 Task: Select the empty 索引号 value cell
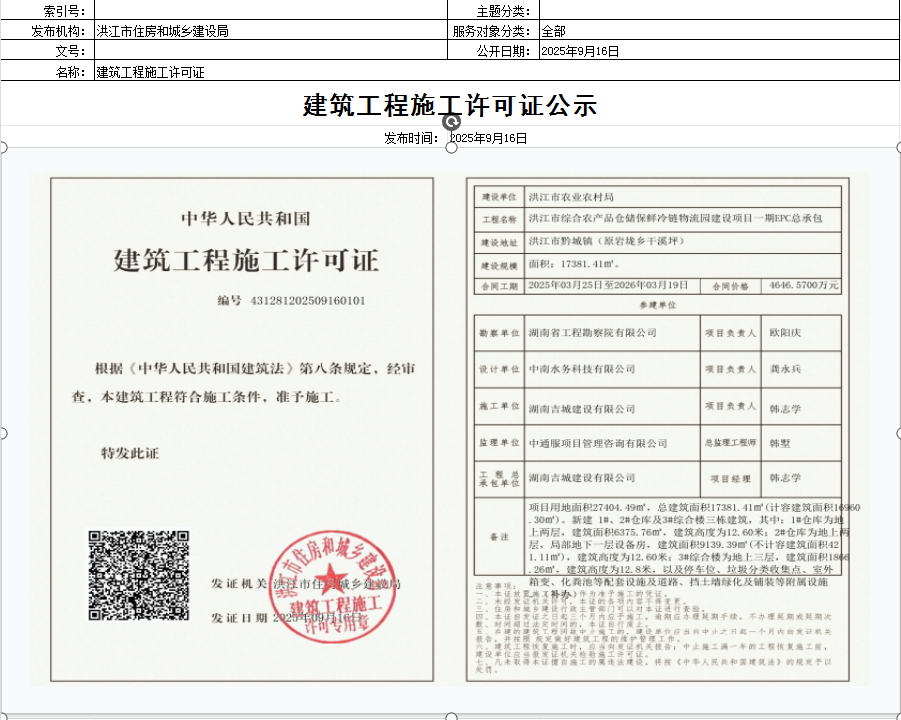point(270,11)
